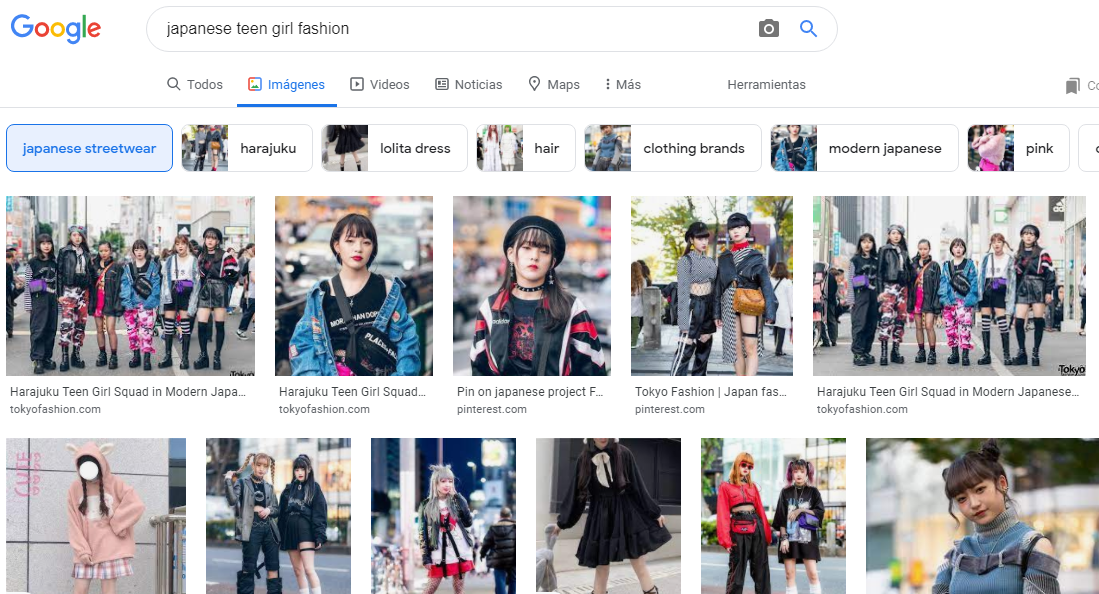The height and width of the screenshot is (594, 1099).
Task: Open Tokyo Fashion pinterest image
Action: 712,286
